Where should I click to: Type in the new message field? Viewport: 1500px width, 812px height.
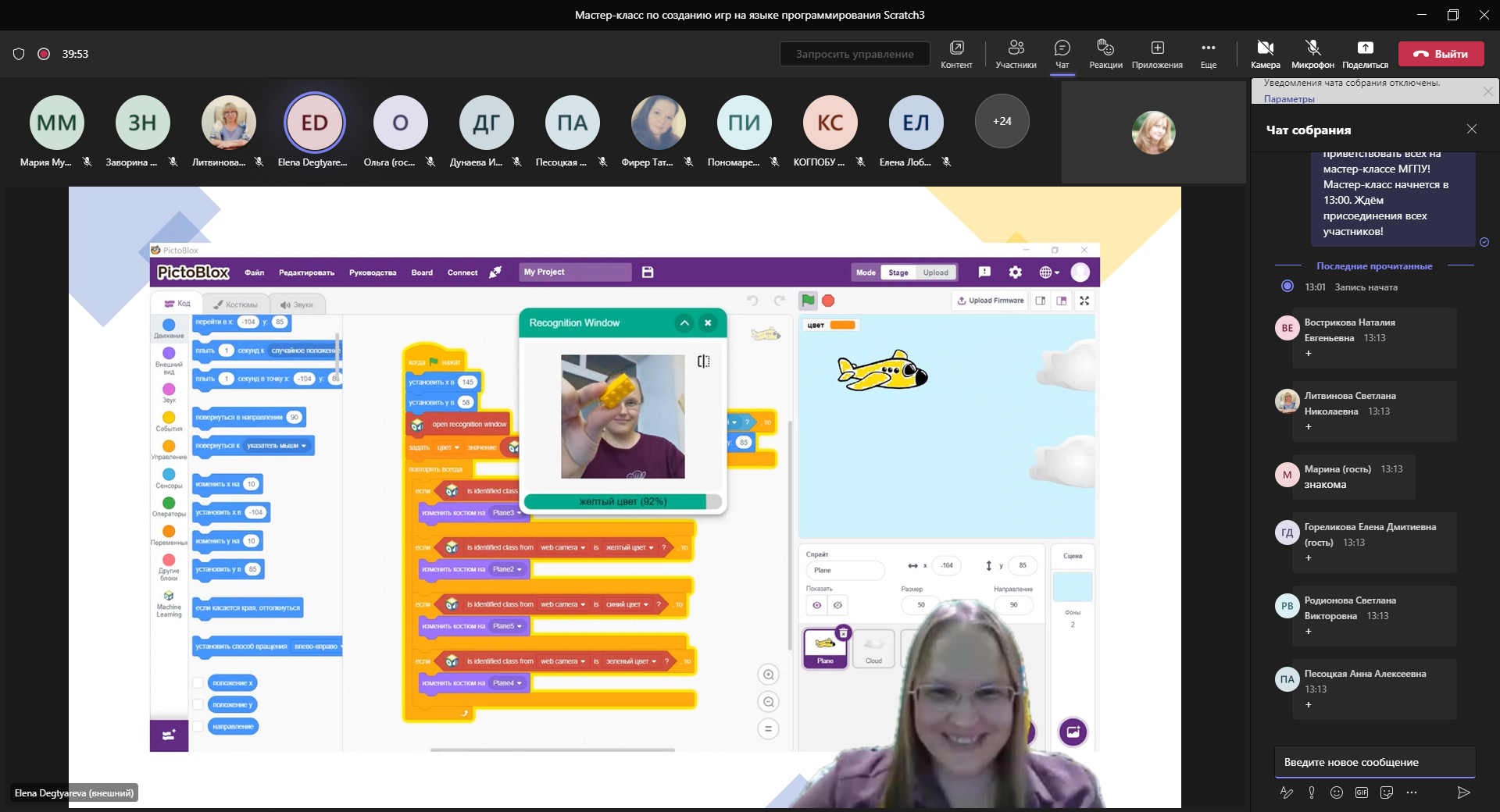point(1373,762)
